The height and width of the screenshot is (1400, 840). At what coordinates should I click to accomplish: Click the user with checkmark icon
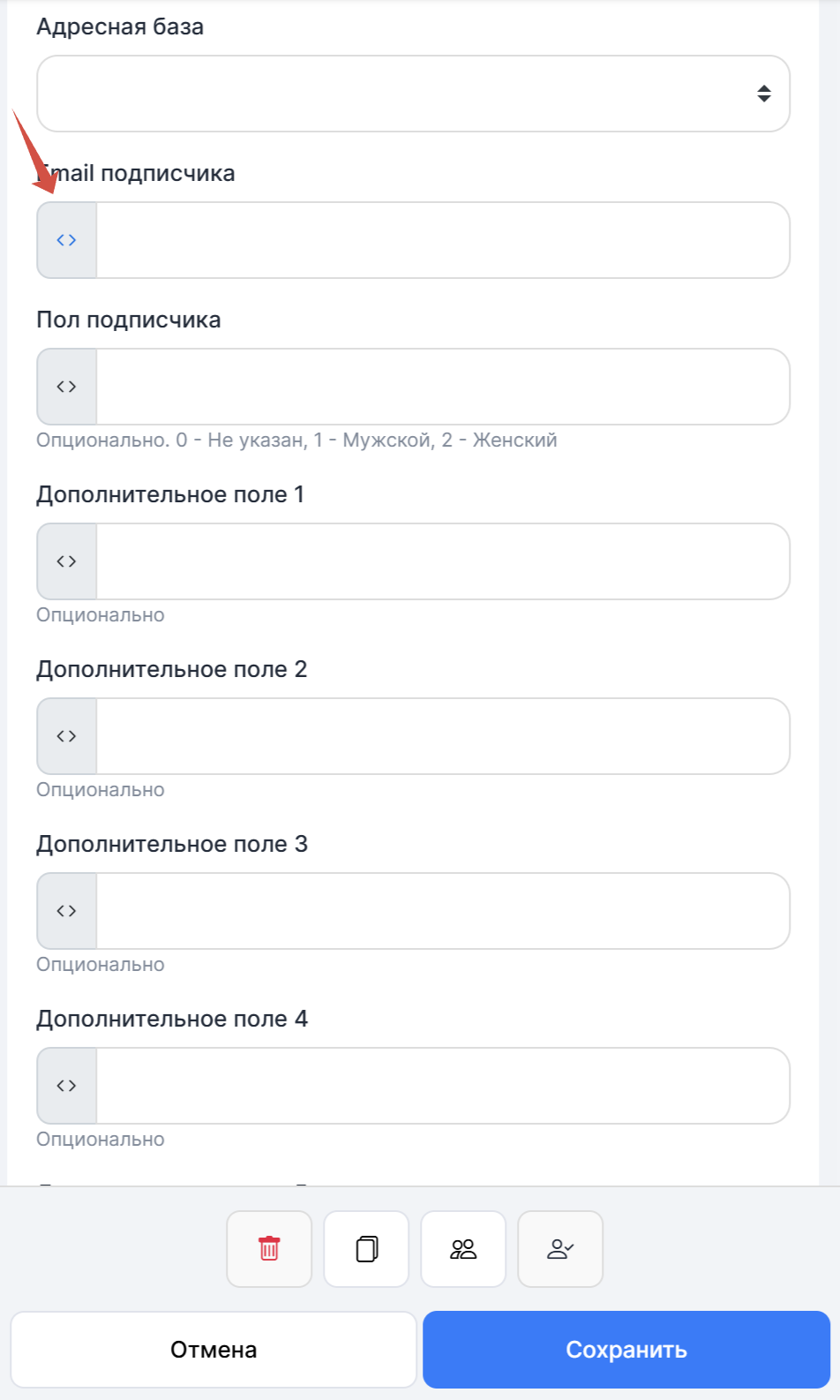tap(560, 1248)
